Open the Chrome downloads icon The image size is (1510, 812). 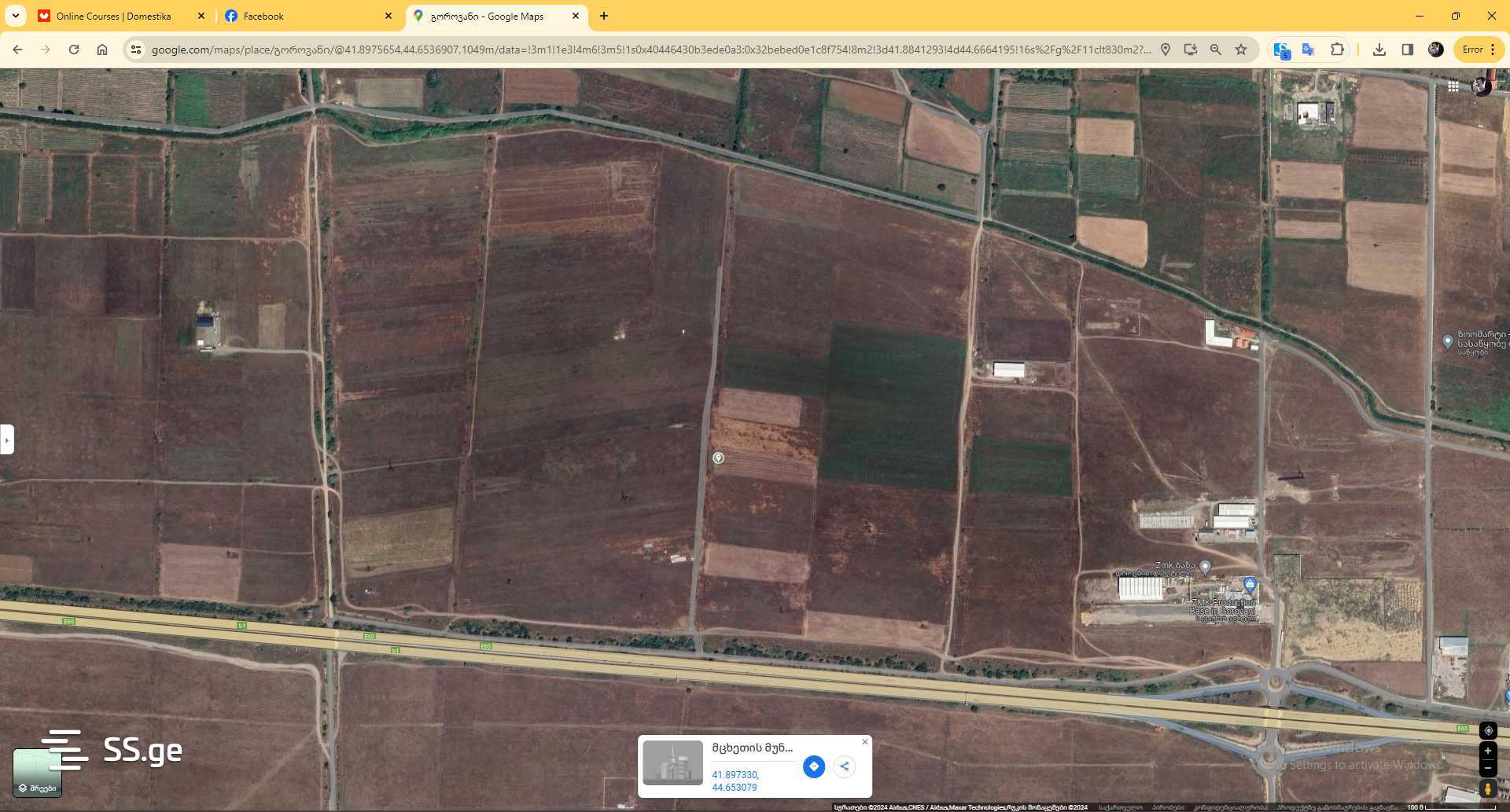click(1379, 50)
